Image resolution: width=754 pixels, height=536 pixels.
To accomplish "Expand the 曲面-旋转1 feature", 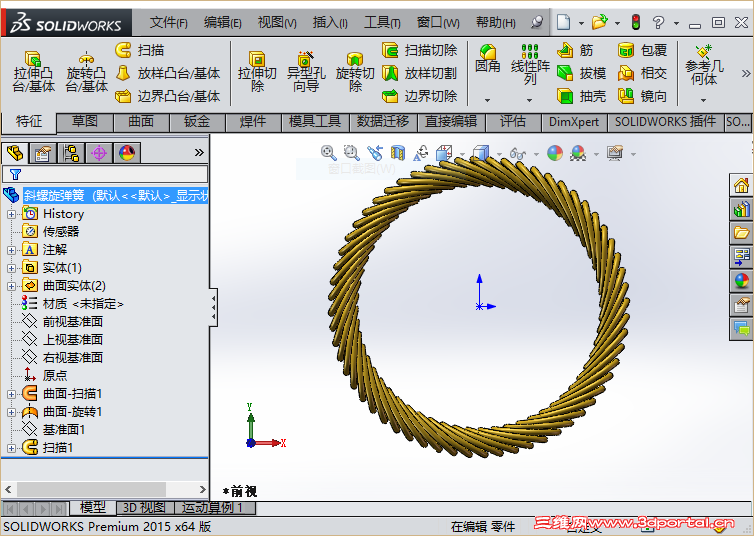I will tap(11, 412).
